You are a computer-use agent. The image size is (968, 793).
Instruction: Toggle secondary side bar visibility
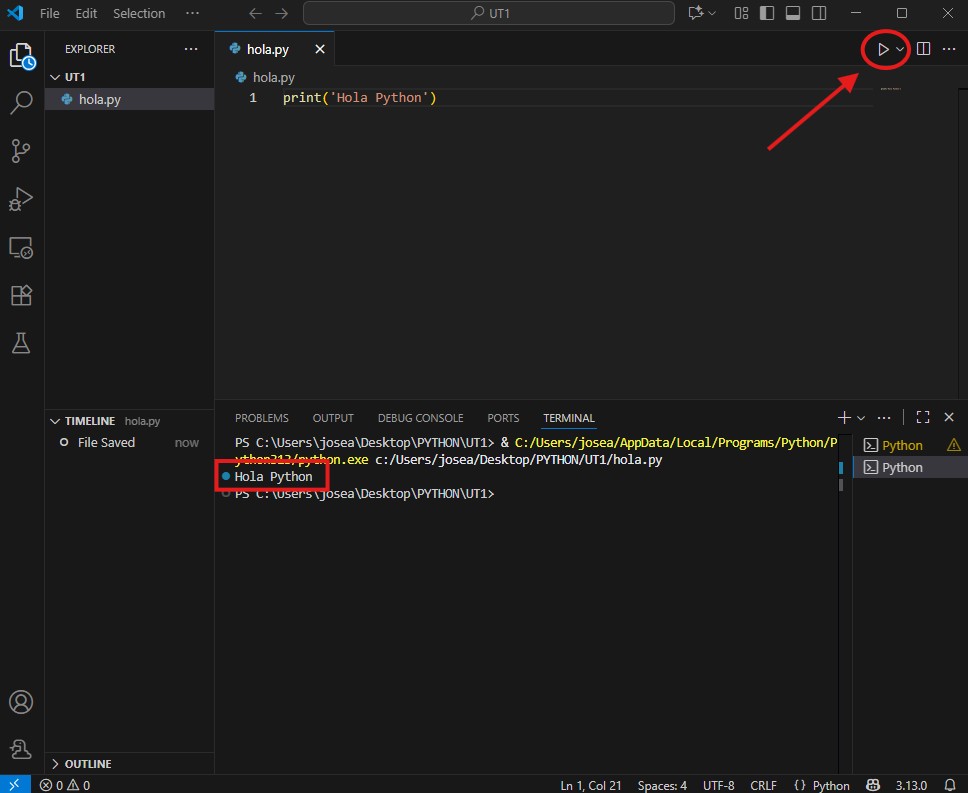click(819, 13)
